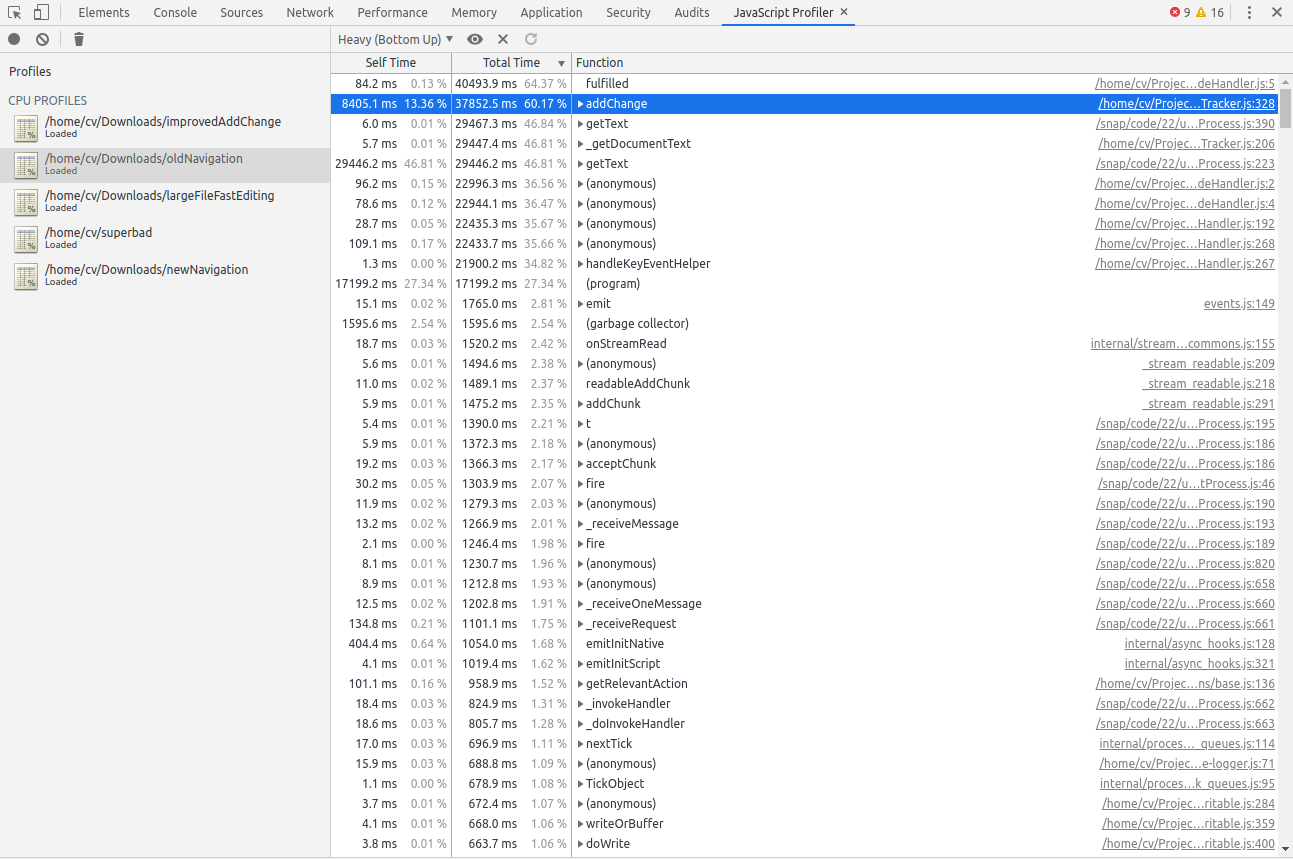This screenshot has height=859, width=1293.
Task: Restore all functions with the refresh icon
Action: pyautogui.click(x=530, y=39)
